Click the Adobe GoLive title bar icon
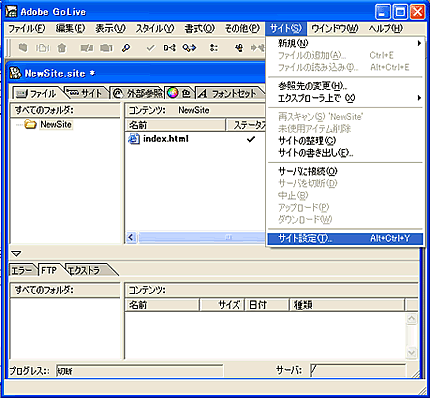The width and height of the screenshot is (430, 398). 11,12
